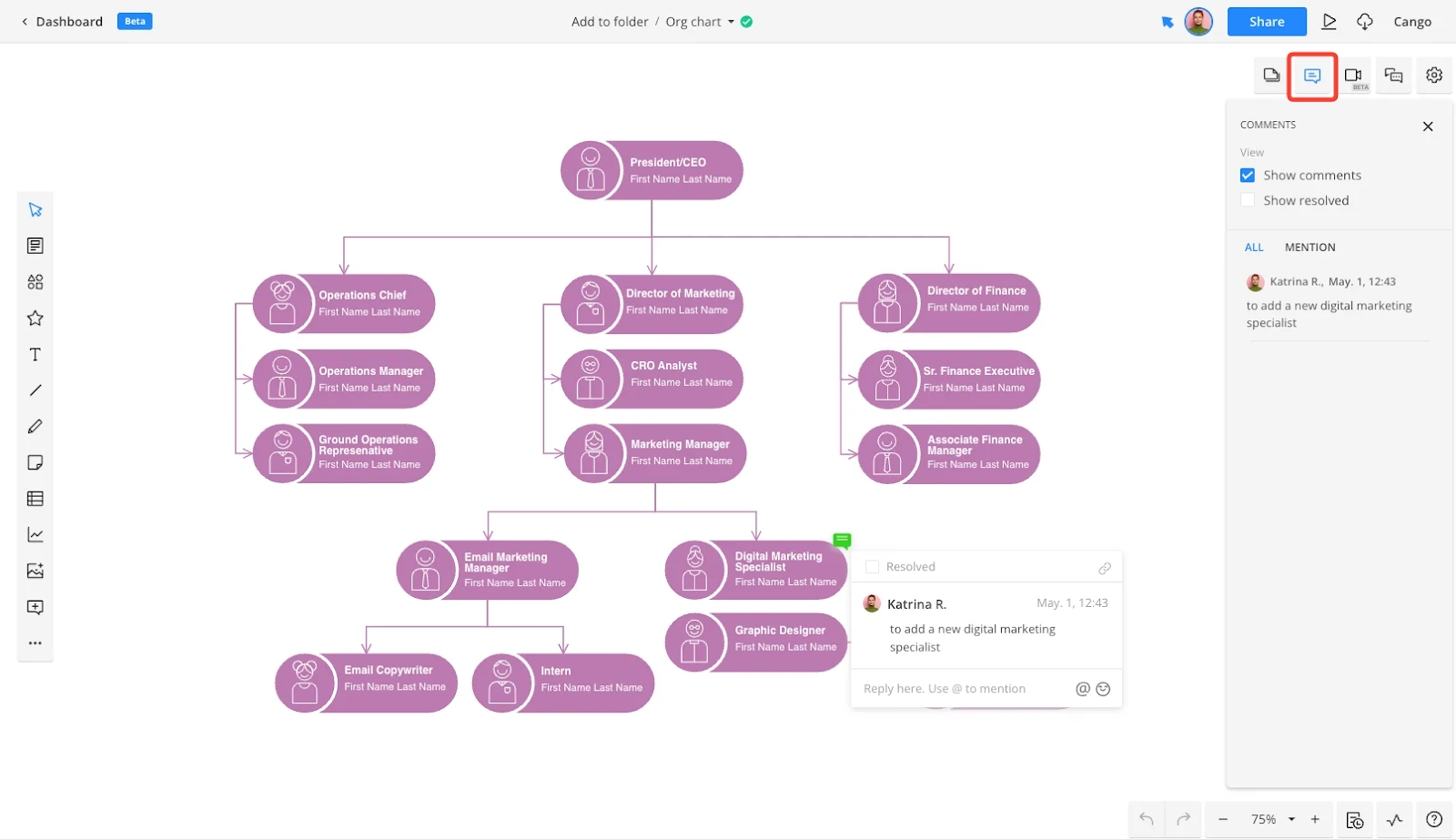Select the sticky Note tool
This screenshot has height=840, width=1456.
pos(35,462)
